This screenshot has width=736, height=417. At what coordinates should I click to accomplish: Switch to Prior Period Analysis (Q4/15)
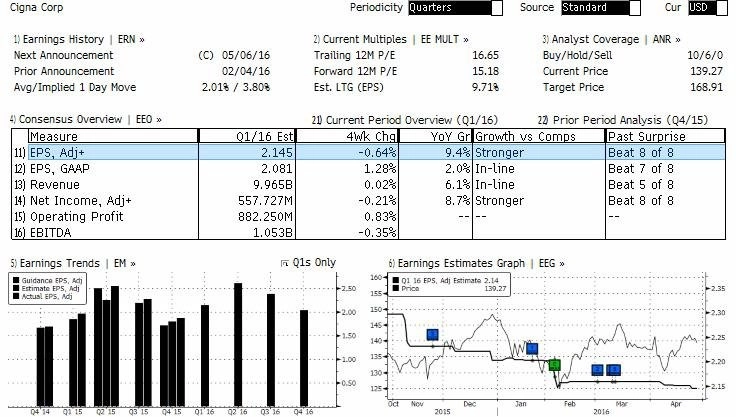(x=623, y=120)
